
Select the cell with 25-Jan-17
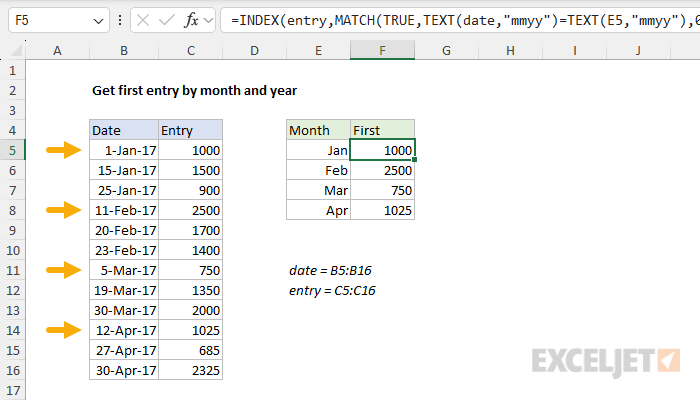[x=124, y=191]
